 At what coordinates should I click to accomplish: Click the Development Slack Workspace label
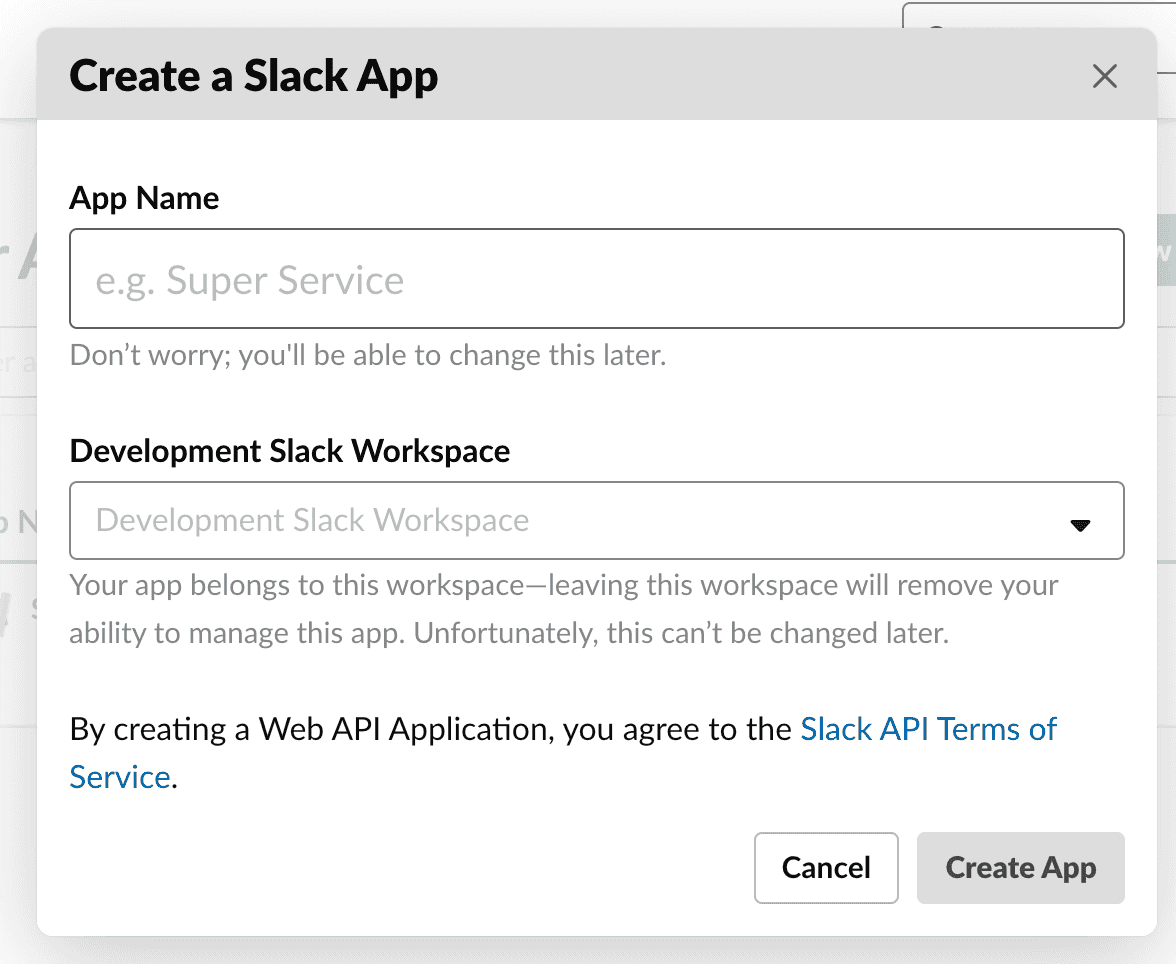pos(289,451)
